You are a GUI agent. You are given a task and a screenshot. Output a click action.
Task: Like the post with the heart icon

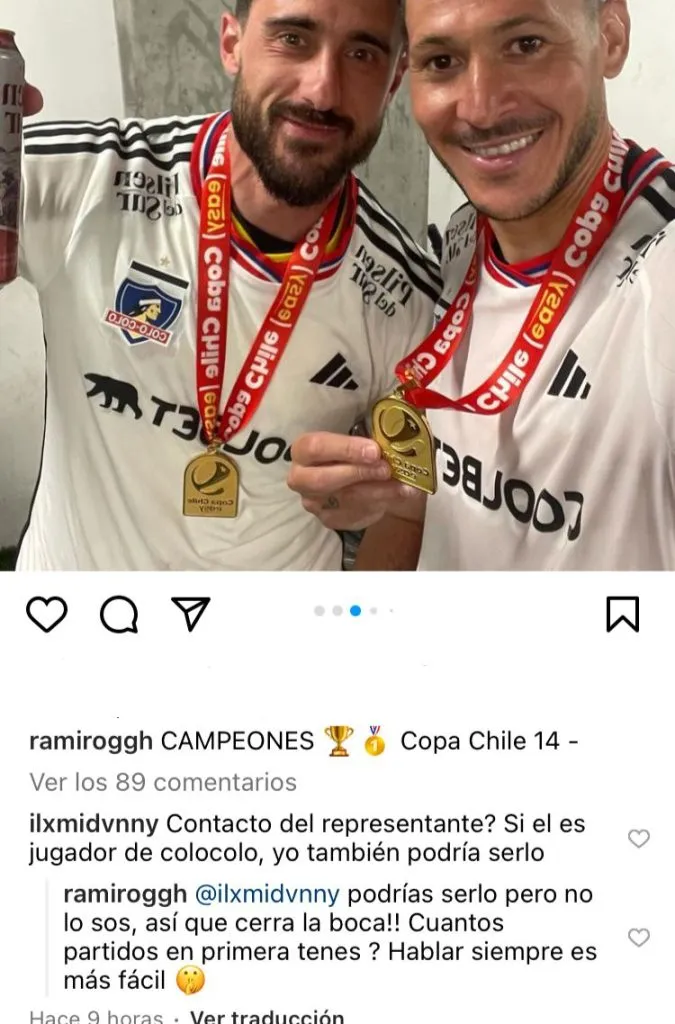click(47, 615)
